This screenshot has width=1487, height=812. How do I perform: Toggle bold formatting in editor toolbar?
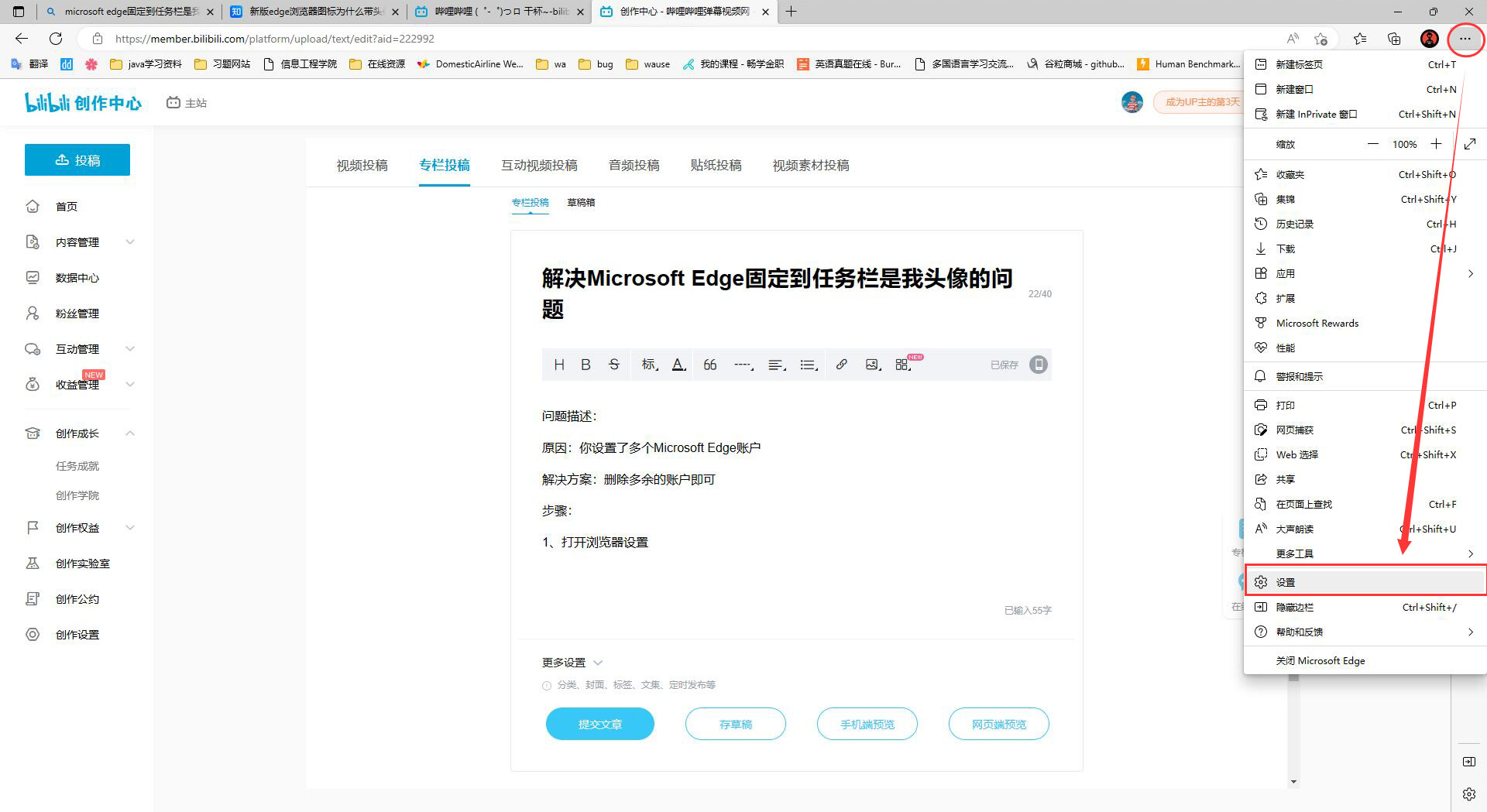click(586, 365)
